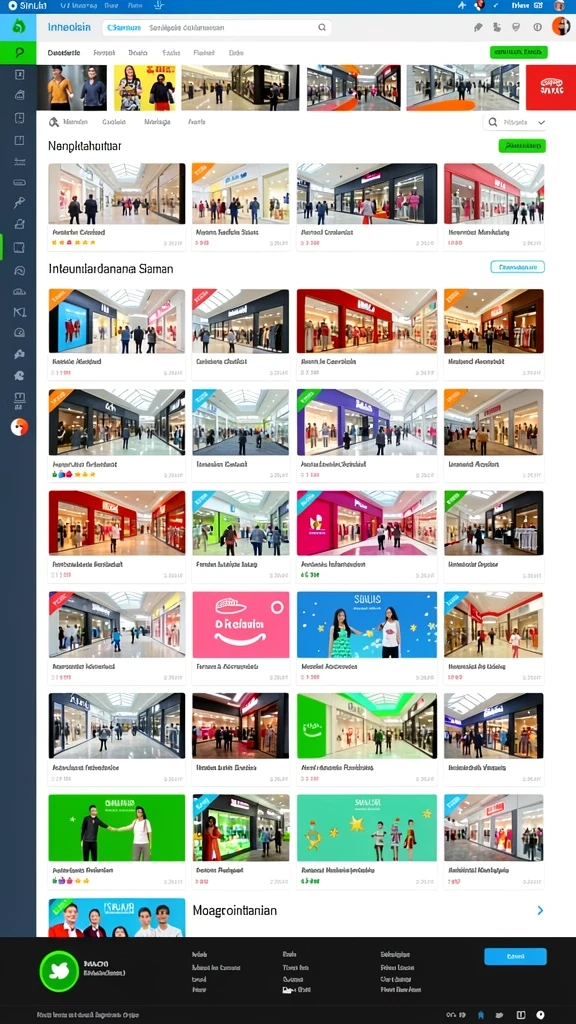Image resolution: width=576 pixels, height=1024 pixels.
Task: Click the small user avatar in the top blue bar
Action: 559,5
